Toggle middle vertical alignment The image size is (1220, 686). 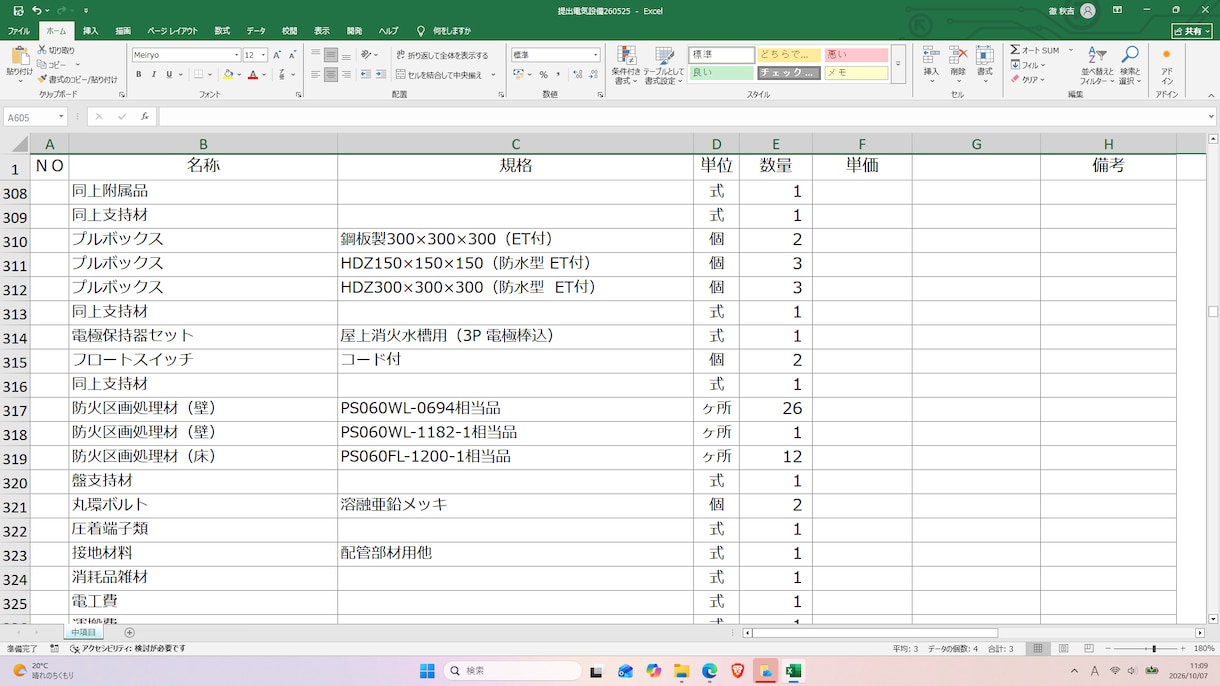point(331,55)
